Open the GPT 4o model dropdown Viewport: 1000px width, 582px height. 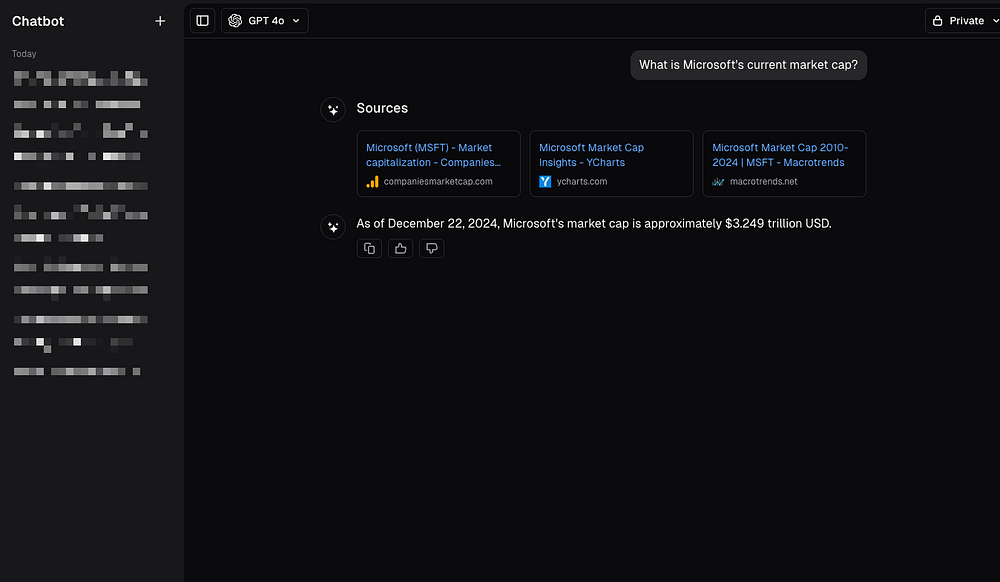[x=265, y=21]
